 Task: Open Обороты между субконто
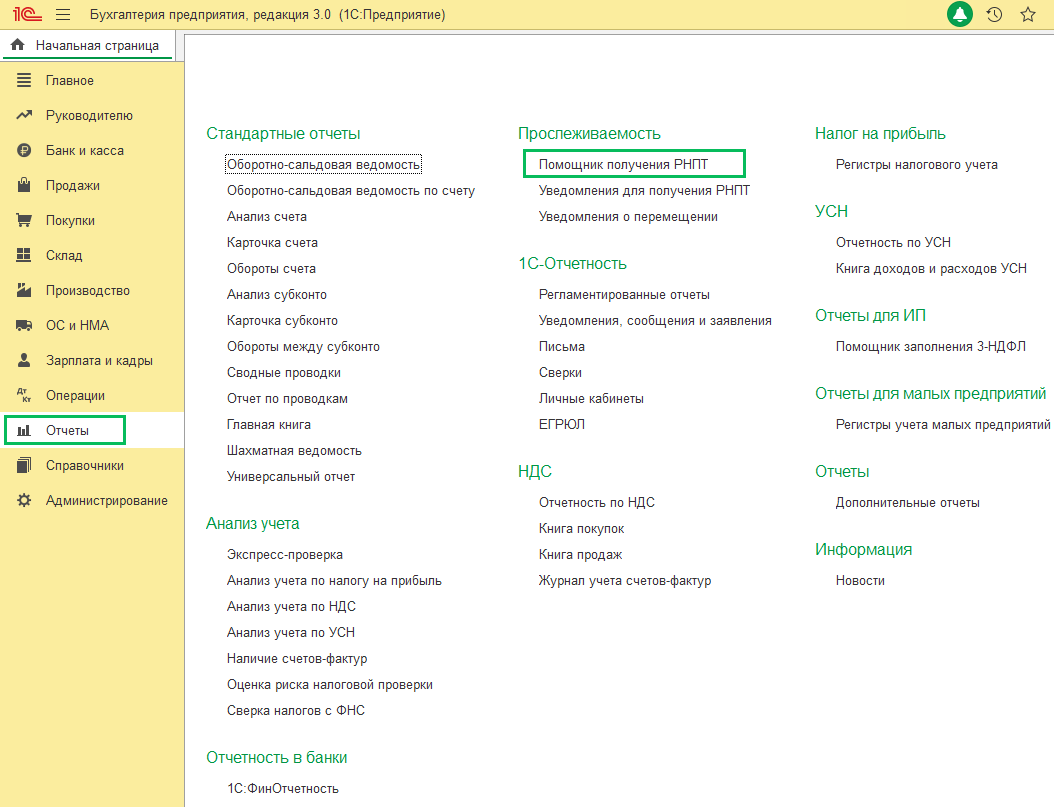point(303,347)
